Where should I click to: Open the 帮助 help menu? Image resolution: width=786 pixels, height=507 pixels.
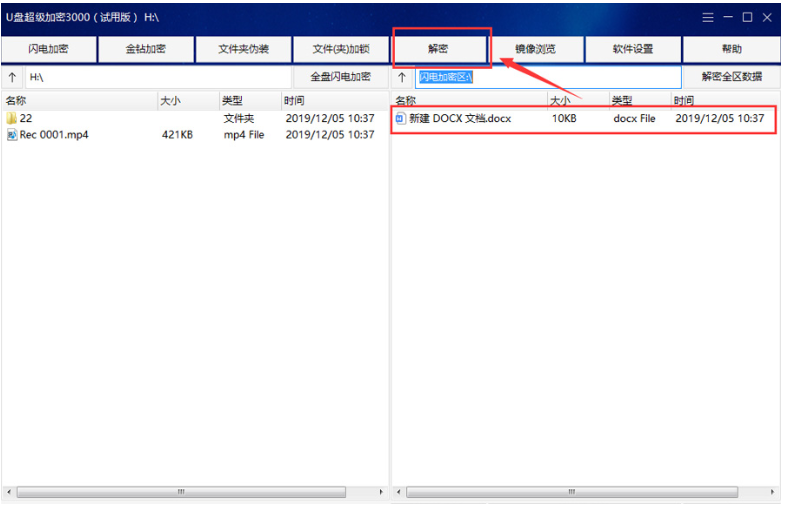tap(731, 49)
